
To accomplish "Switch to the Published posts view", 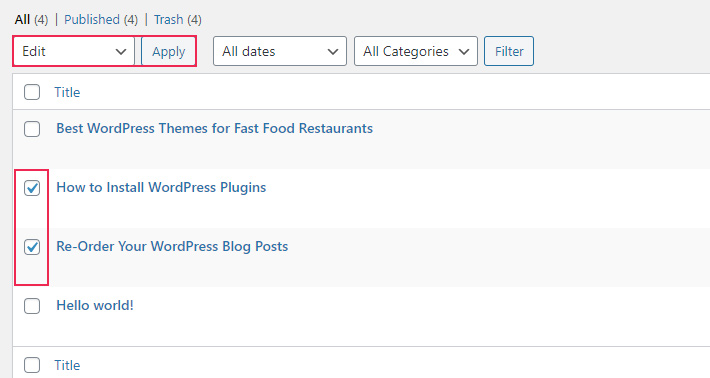I will pyautogui.click(x=91, y=19).
